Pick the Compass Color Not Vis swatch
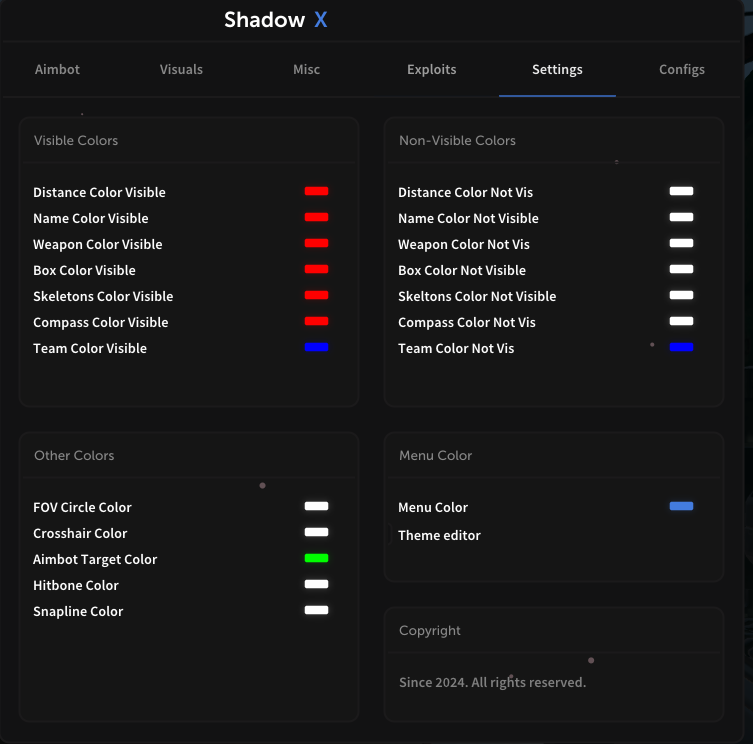This screenshot has height=744, width=753. pyautogui.click(x=681, y=321)
